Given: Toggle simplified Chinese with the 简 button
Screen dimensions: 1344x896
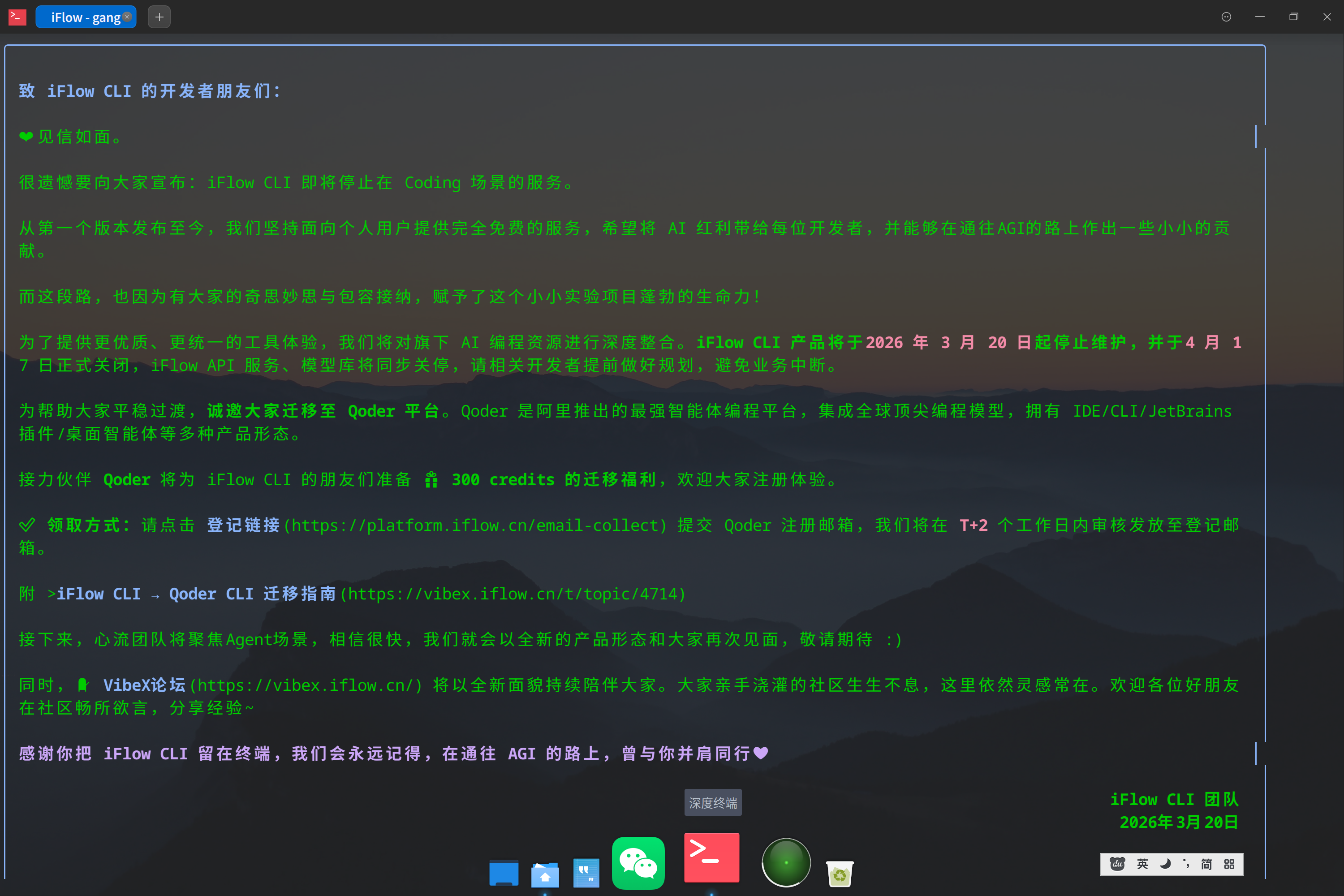Looking at the screenshot, I should (1206, 865).
